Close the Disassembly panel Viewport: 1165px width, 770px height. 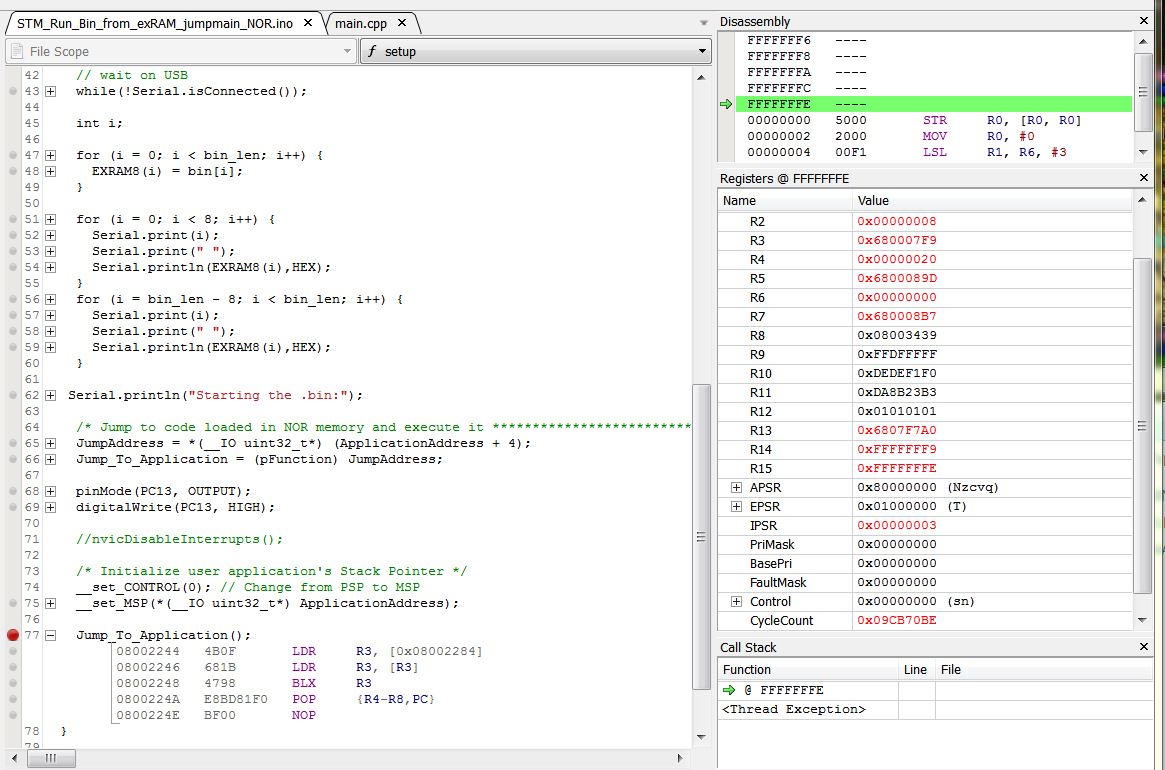coord(1144,21)
